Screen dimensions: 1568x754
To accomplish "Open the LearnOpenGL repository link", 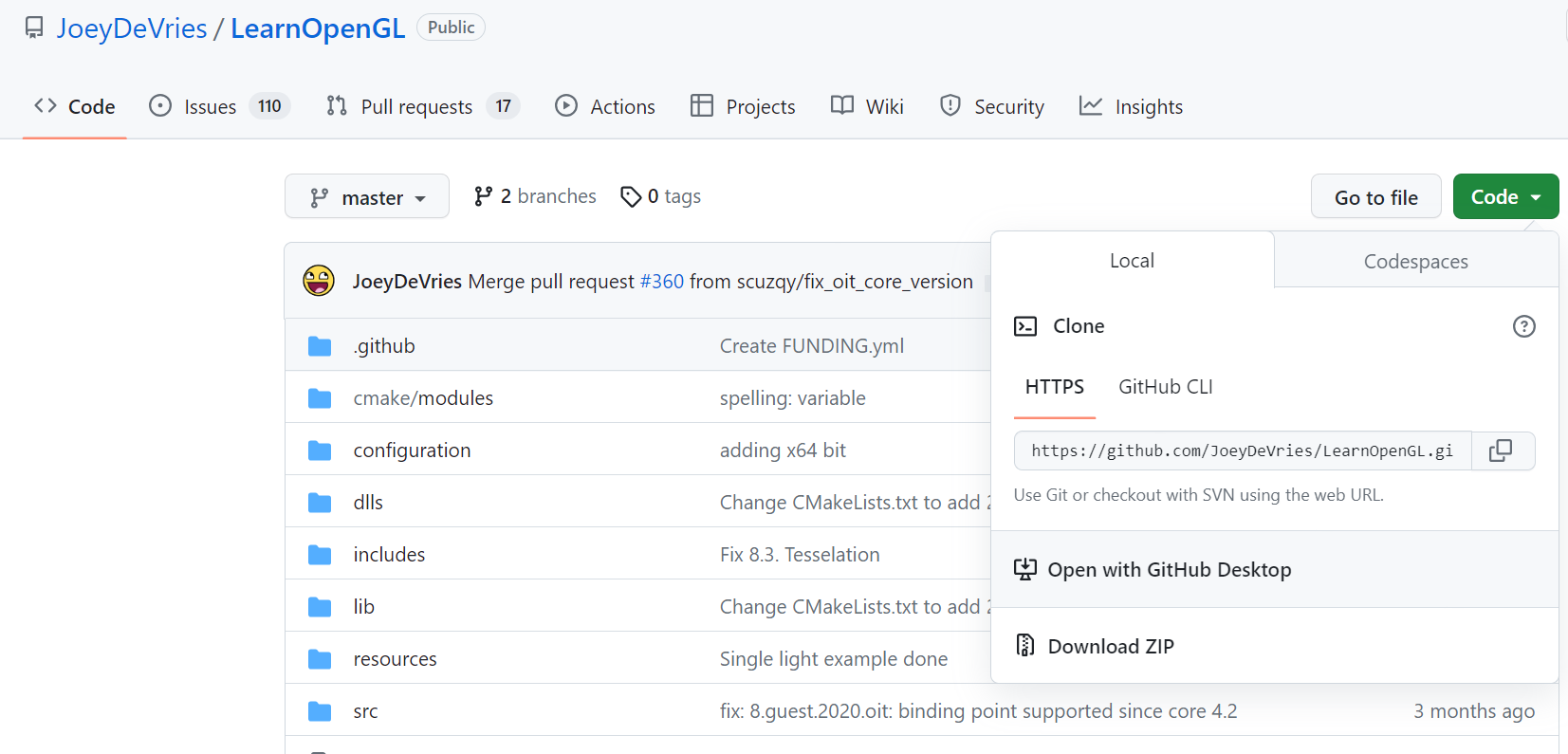I will (318, 28).
